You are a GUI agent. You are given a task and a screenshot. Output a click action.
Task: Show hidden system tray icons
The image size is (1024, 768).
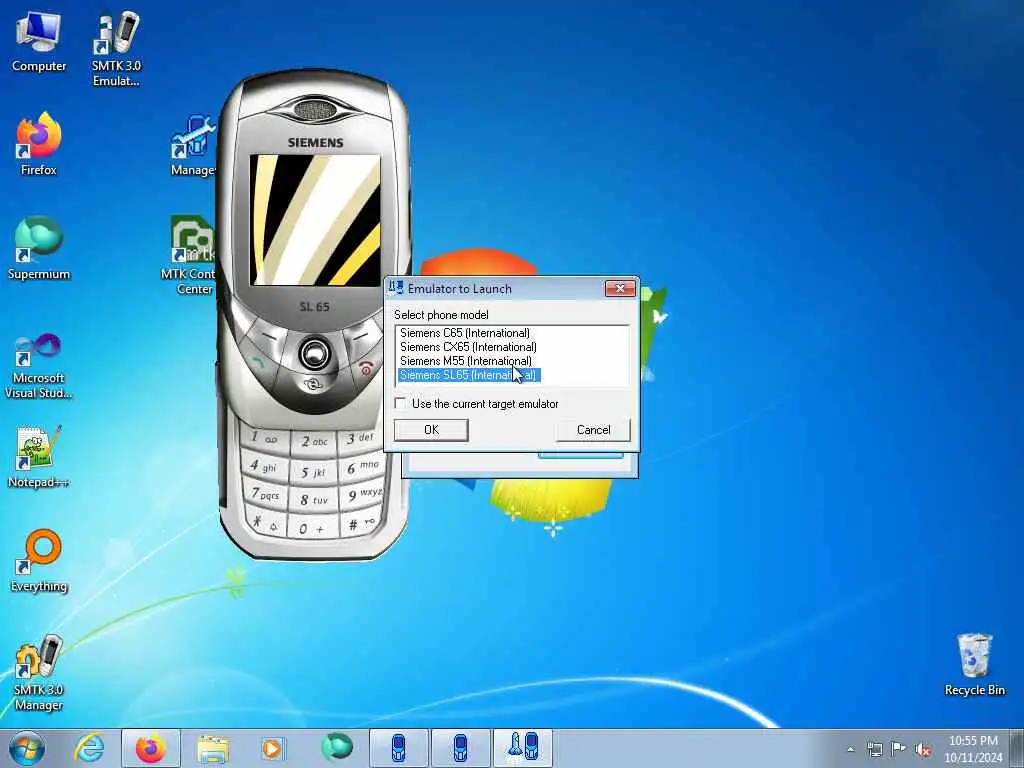(x=850, y=749)
